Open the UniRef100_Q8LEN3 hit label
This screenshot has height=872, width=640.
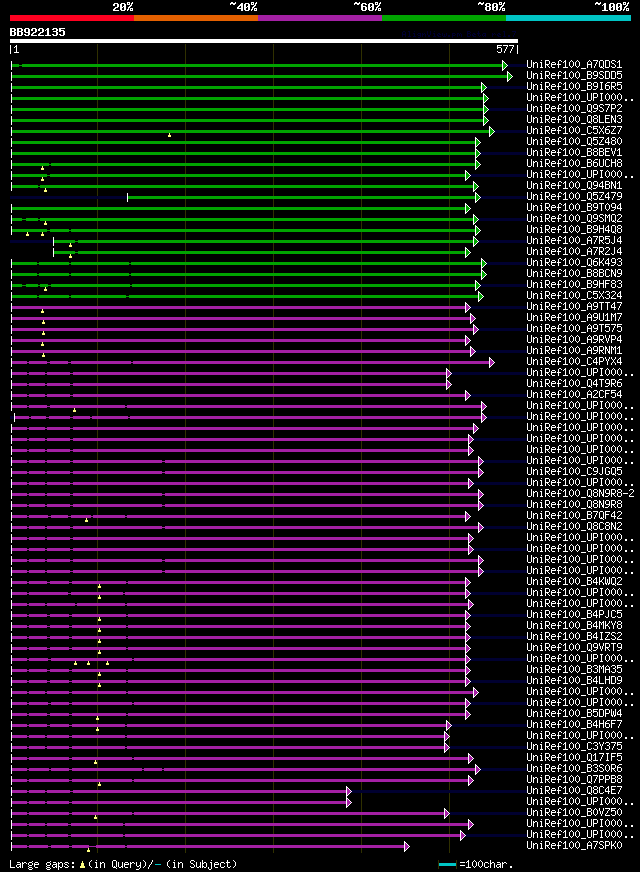point(574,120)
